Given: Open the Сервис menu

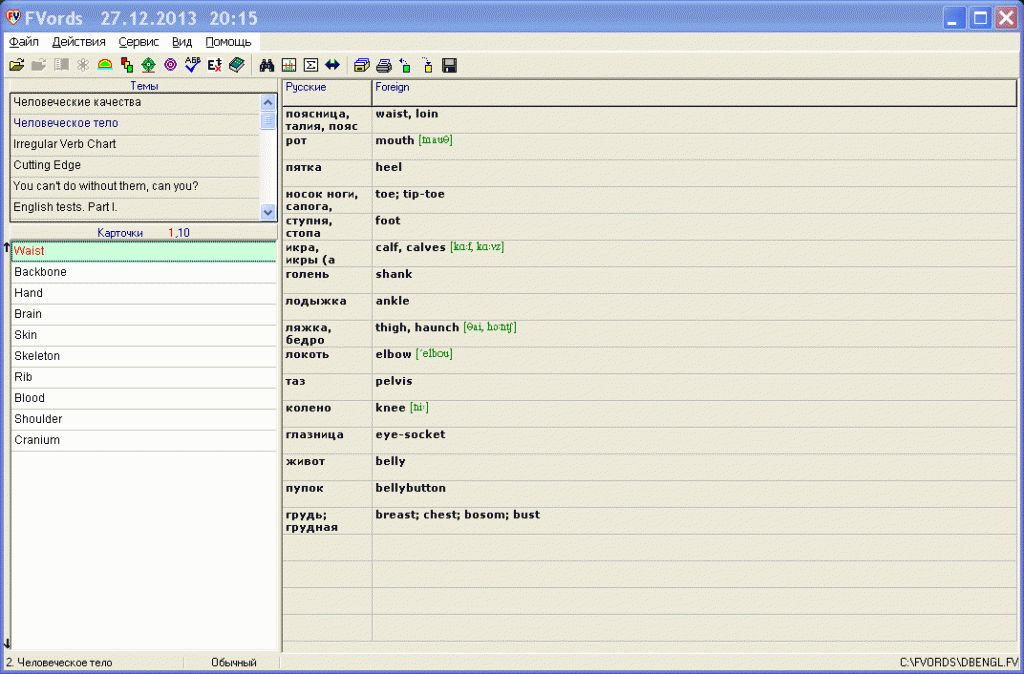Looking at the screenshot, I should (x=138, y=42).
